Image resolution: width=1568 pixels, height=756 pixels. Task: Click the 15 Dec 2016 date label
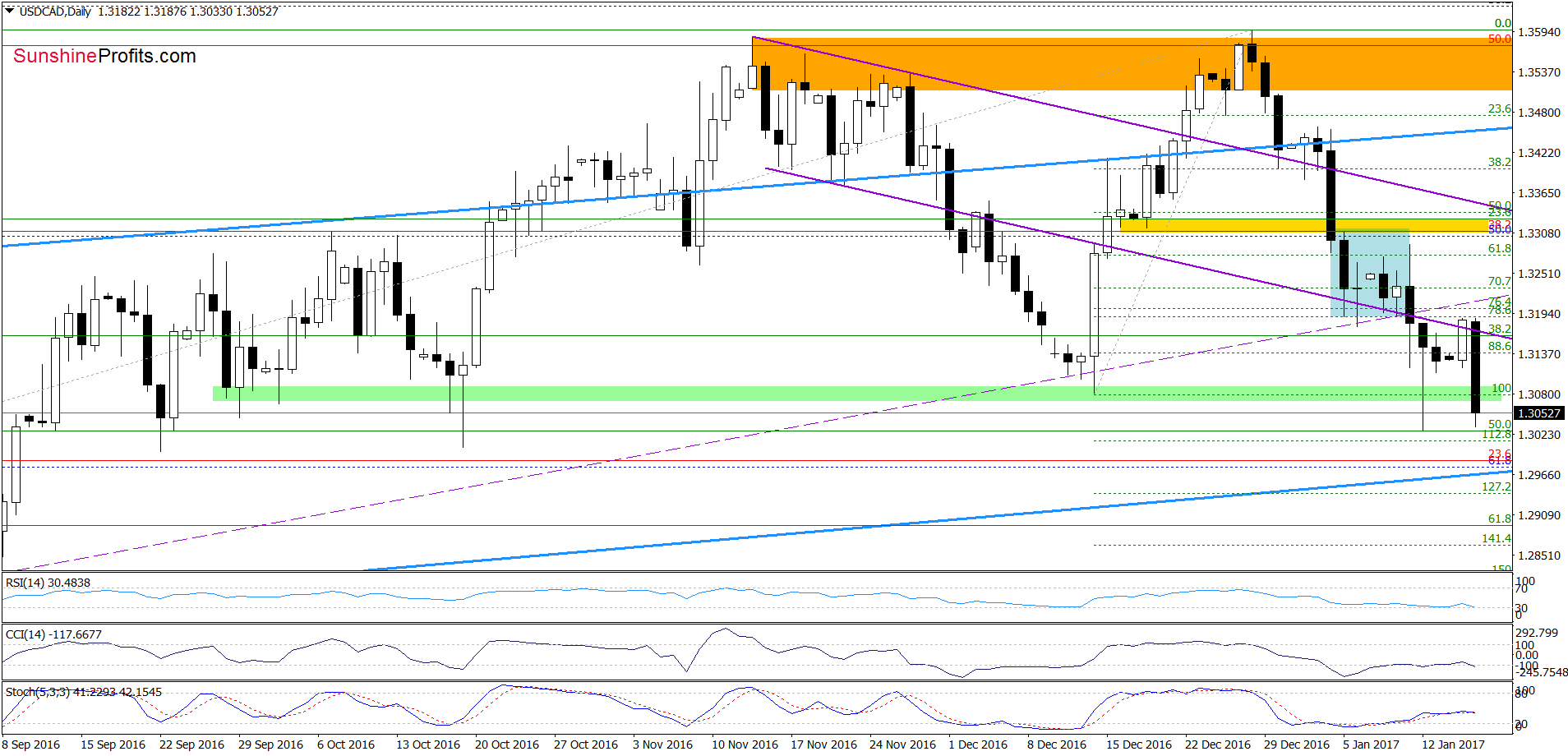coord(1139,744)
